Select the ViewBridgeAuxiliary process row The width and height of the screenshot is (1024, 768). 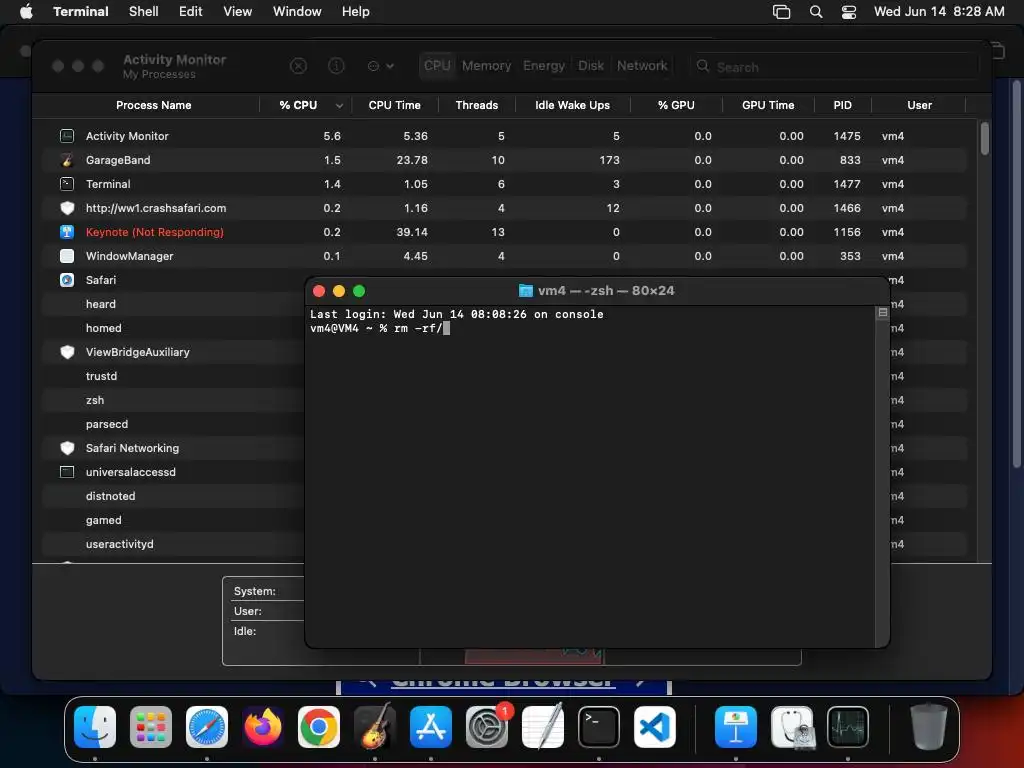[174, 352]
